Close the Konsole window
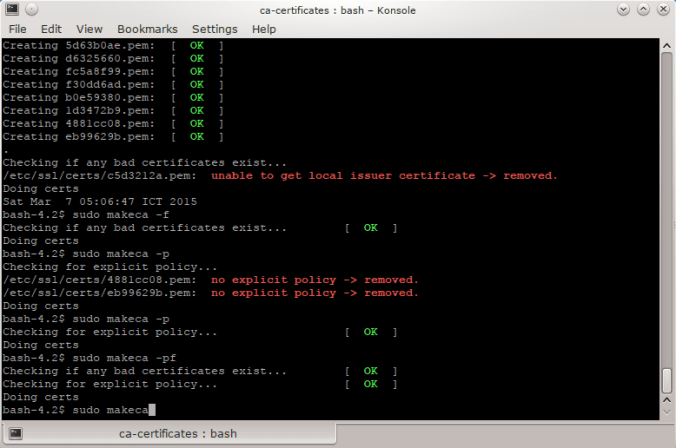 pos(665,9)
